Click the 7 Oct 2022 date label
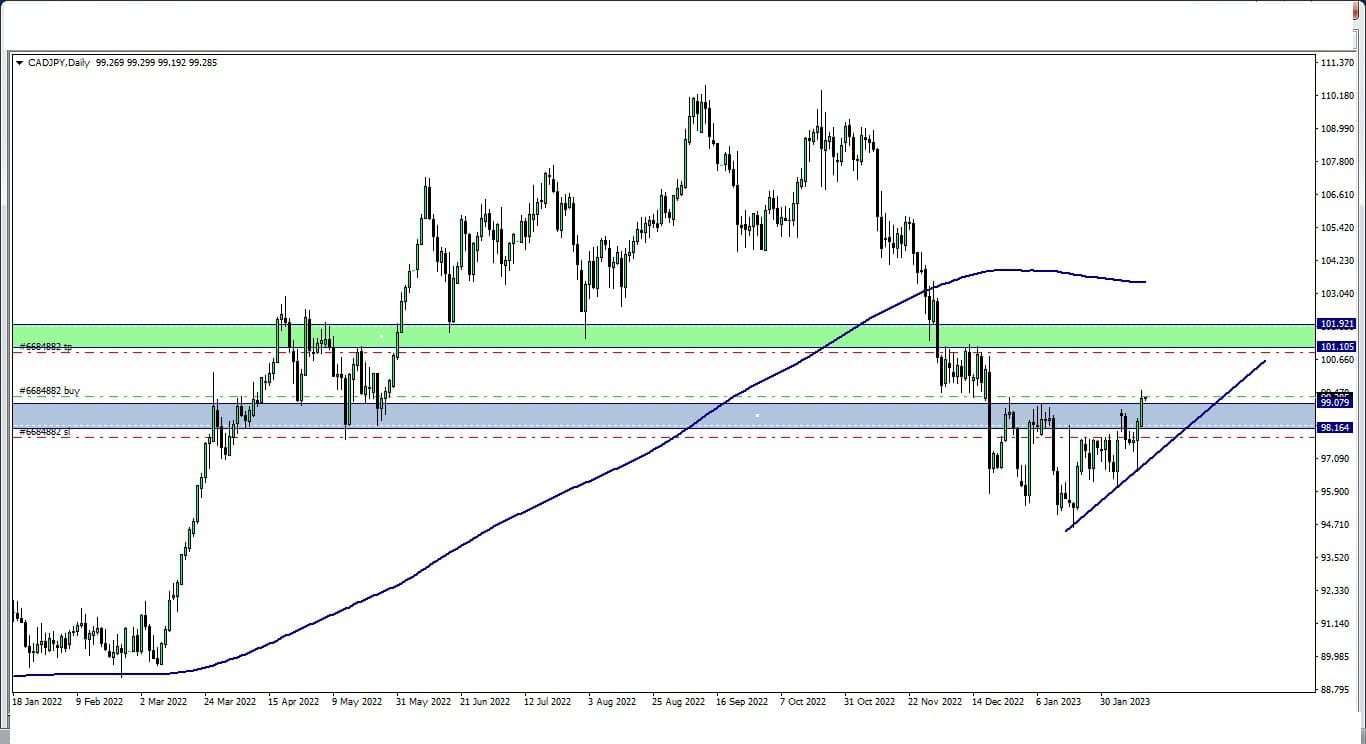 (804, 702)
